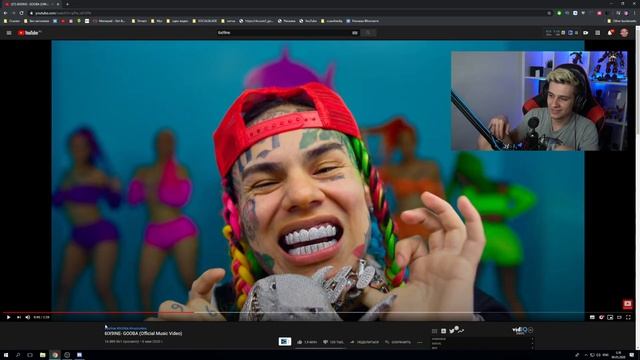
Task: Click the channel watermark in video corner
Action: point(627,304)
